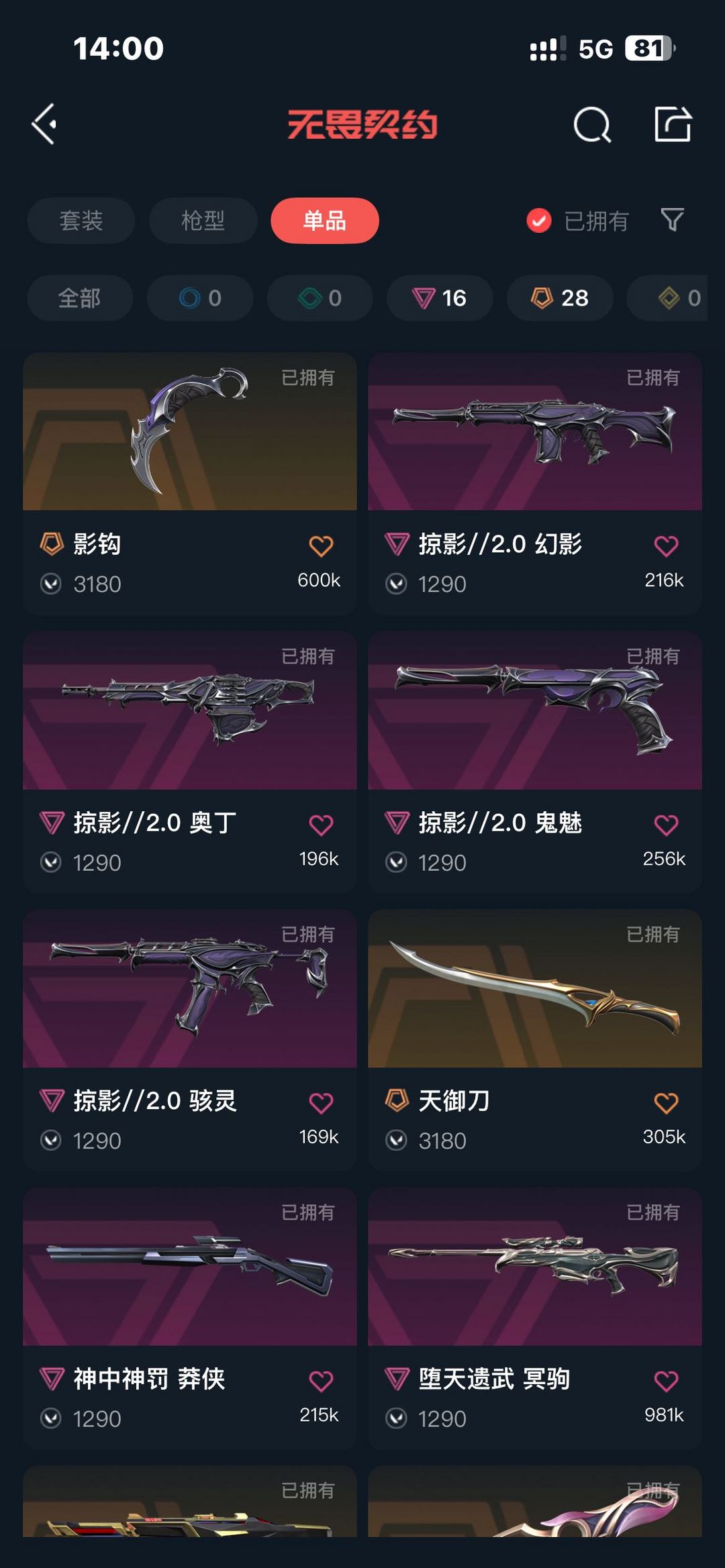Favorite 影钩 with its heart icon
The width and height of the screenshot is (725, 1568).
click(x=321, y=545)
